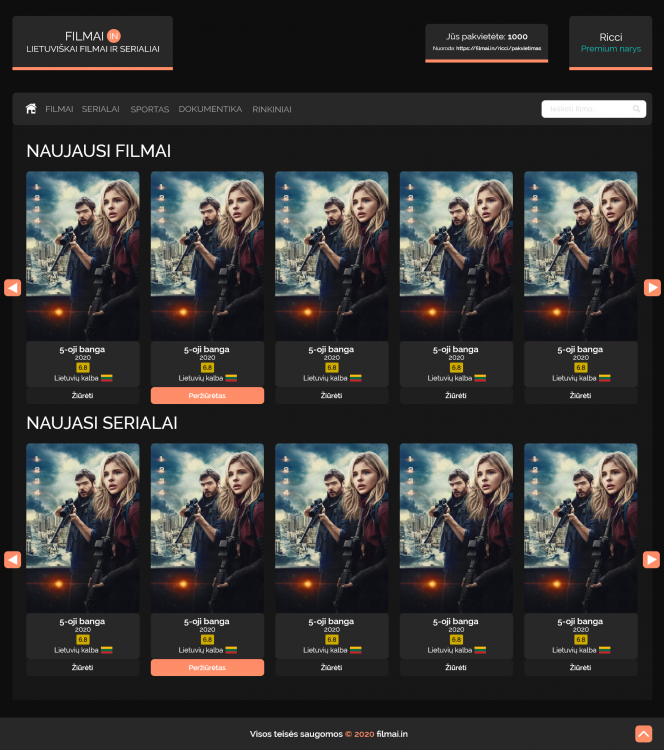Click Jūs pakvietėte: 1000 text
This screenshot has height=750, width=664.
(487, 36)
